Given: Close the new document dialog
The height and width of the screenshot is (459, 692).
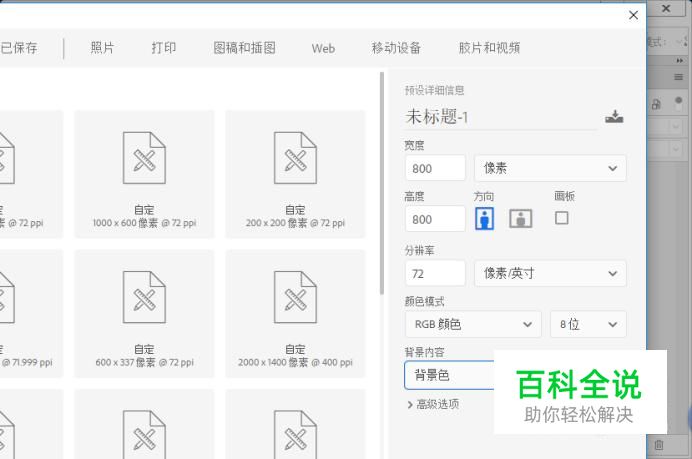Looking at the screenshot, I should coord(633,15).
